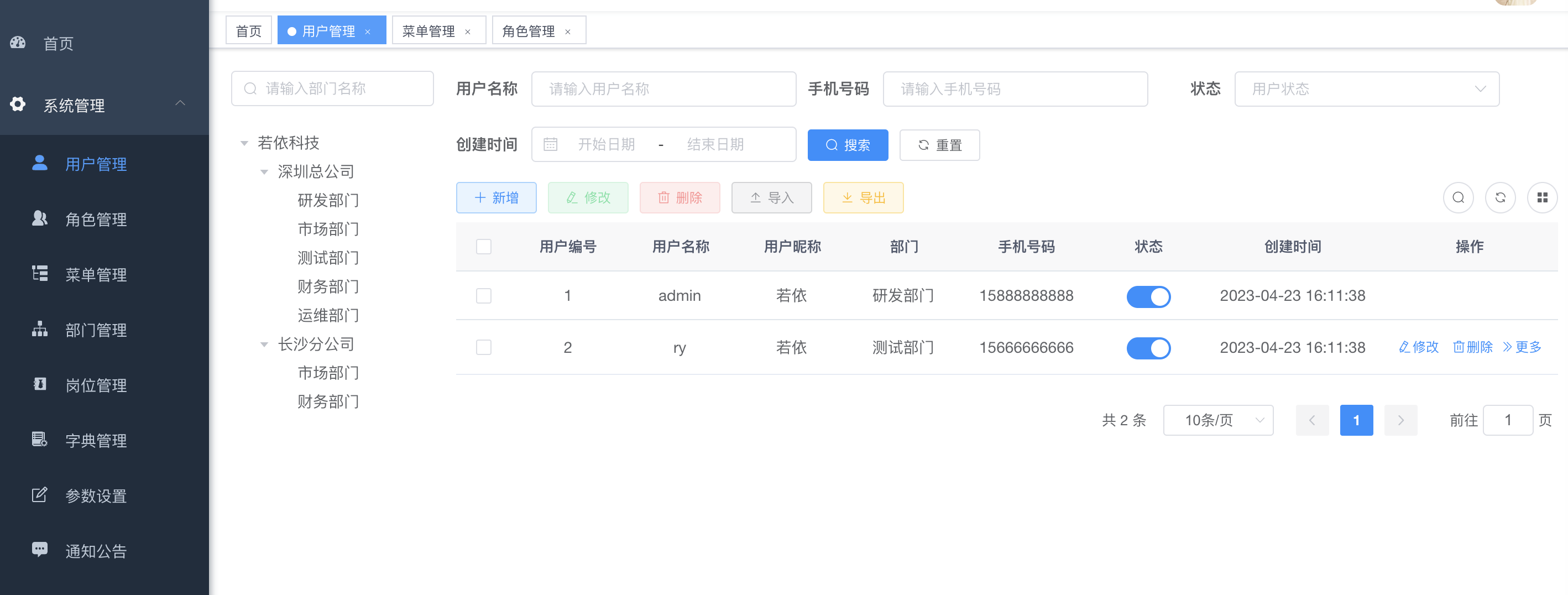Check the checkbox for admin row

(x=484, y=296)
